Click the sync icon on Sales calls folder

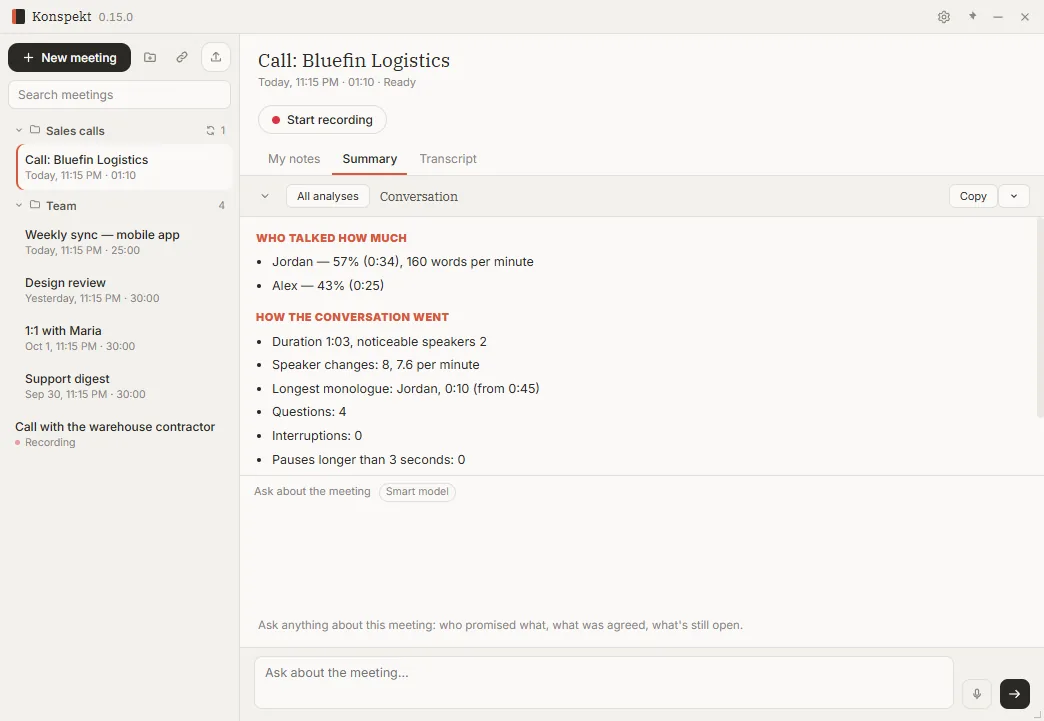(x=210, y=130)
